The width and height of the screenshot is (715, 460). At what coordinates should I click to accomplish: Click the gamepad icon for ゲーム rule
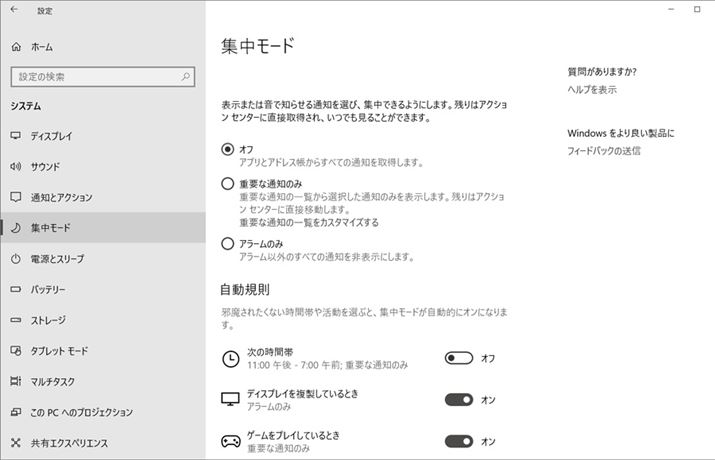click(x=230, y=441)
